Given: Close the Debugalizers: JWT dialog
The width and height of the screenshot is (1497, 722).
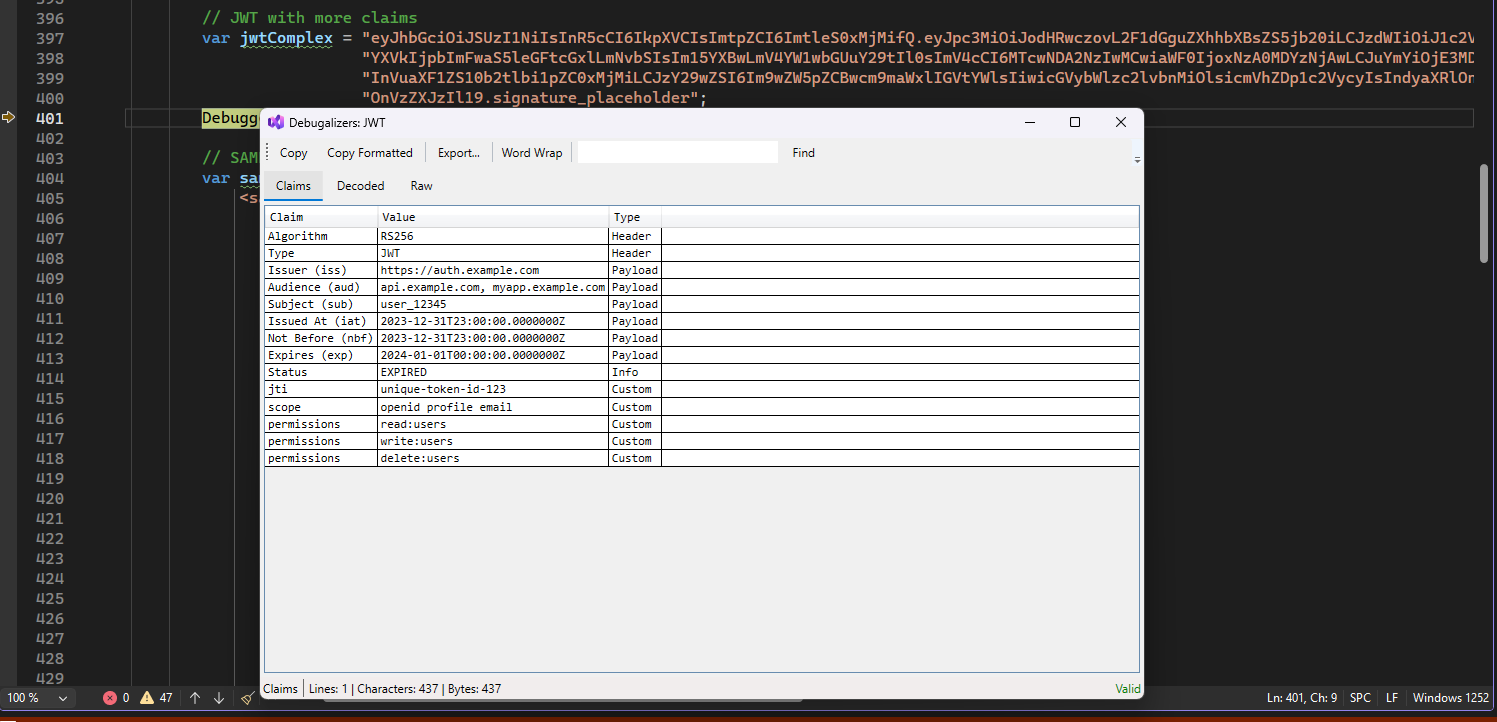Looking at the screenshot, I should [x=1121, y=122].
